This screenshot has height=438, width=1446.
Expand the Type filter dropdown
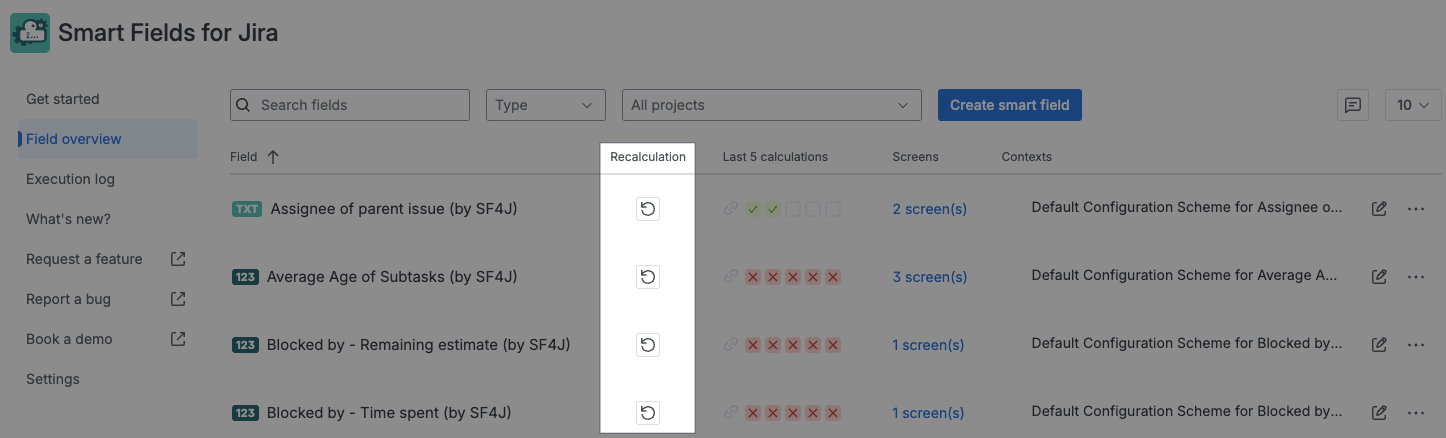pyautogui.click(x=545, y=105)
